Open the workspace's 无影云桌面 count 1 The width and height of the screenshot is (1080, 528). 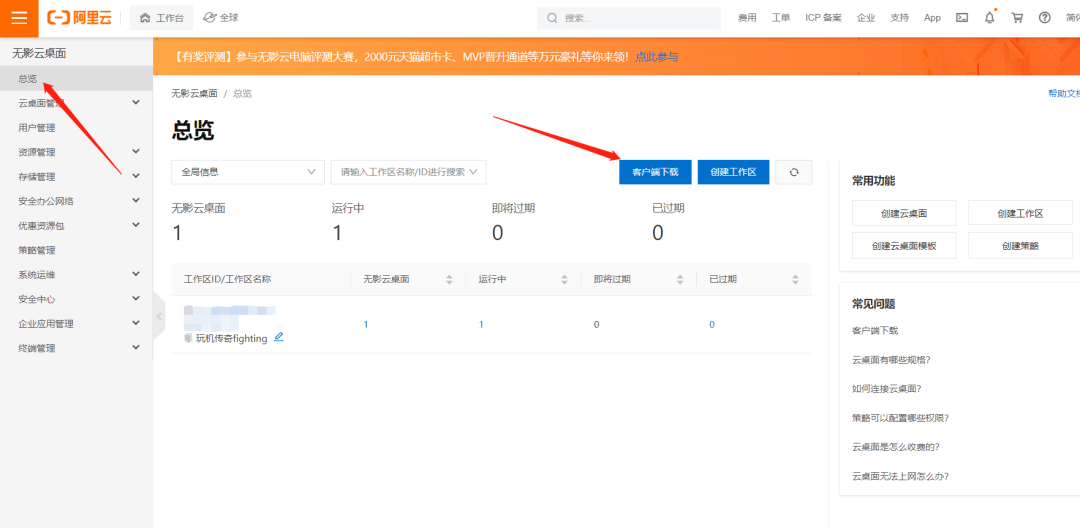[366, 324]
